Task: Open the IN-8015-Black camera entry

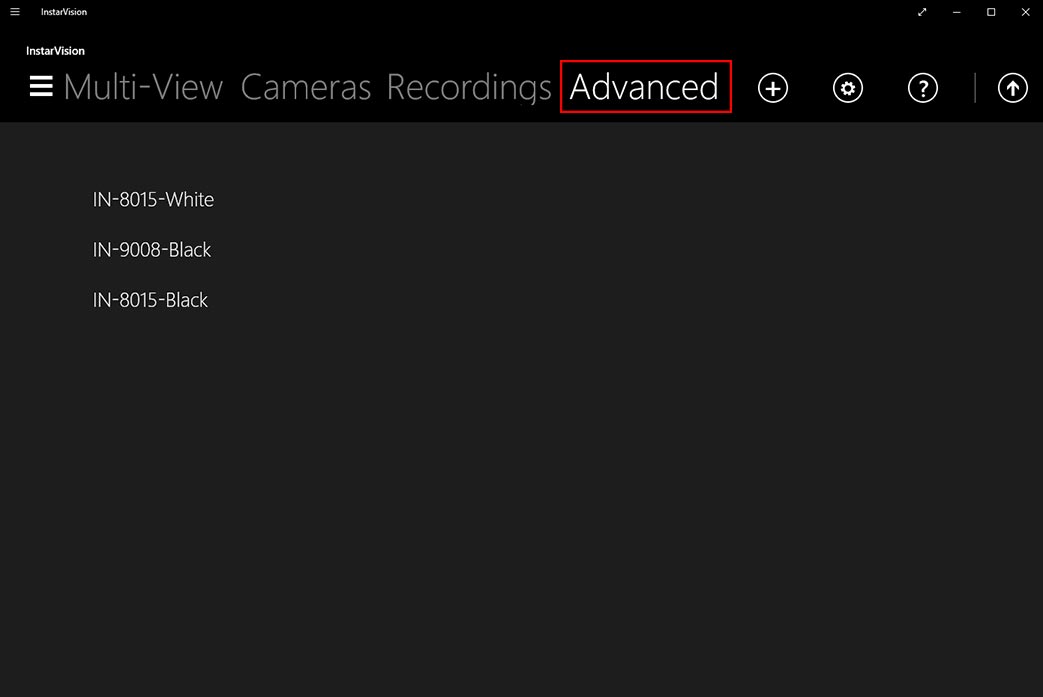Action: (150, 299)
